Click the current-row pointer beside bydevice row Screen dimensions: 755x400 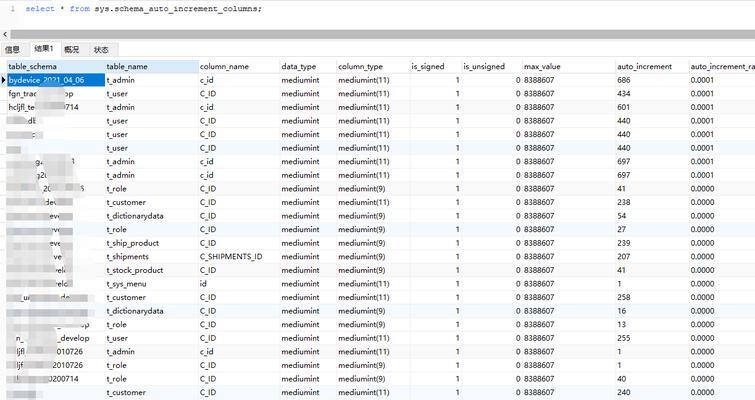[3, 80]
